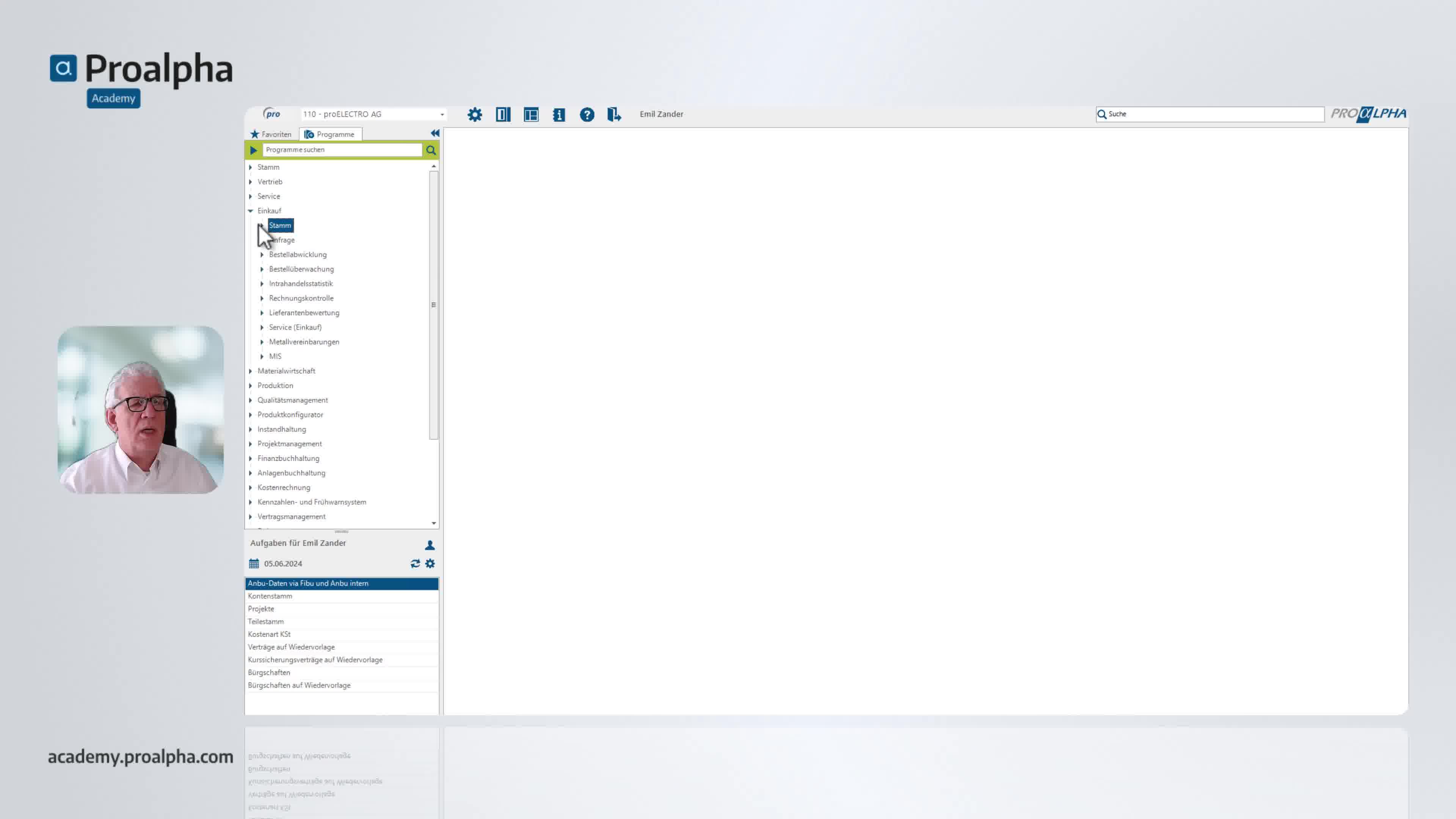Click the Suche search field
1456x819 pixels.
pos(1210,114)
